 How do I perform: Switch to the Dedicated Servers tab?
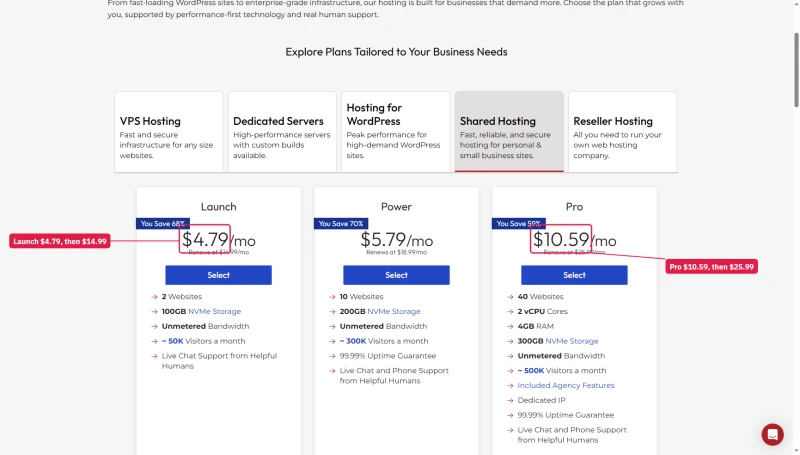click(x=282, y=132)
